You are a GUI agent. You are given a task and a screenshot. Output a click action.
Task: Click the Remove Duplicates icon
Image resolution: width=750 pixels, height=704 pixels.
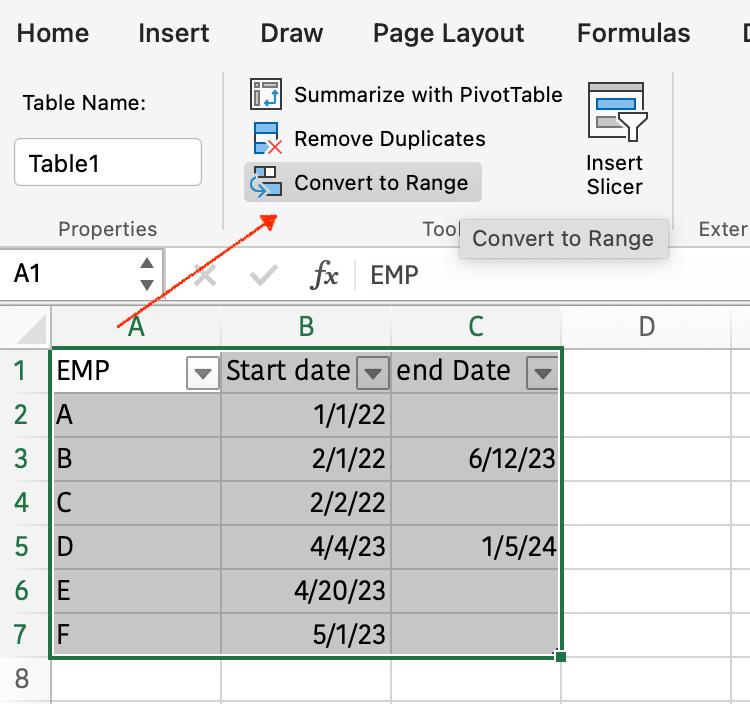click(267, 138)
